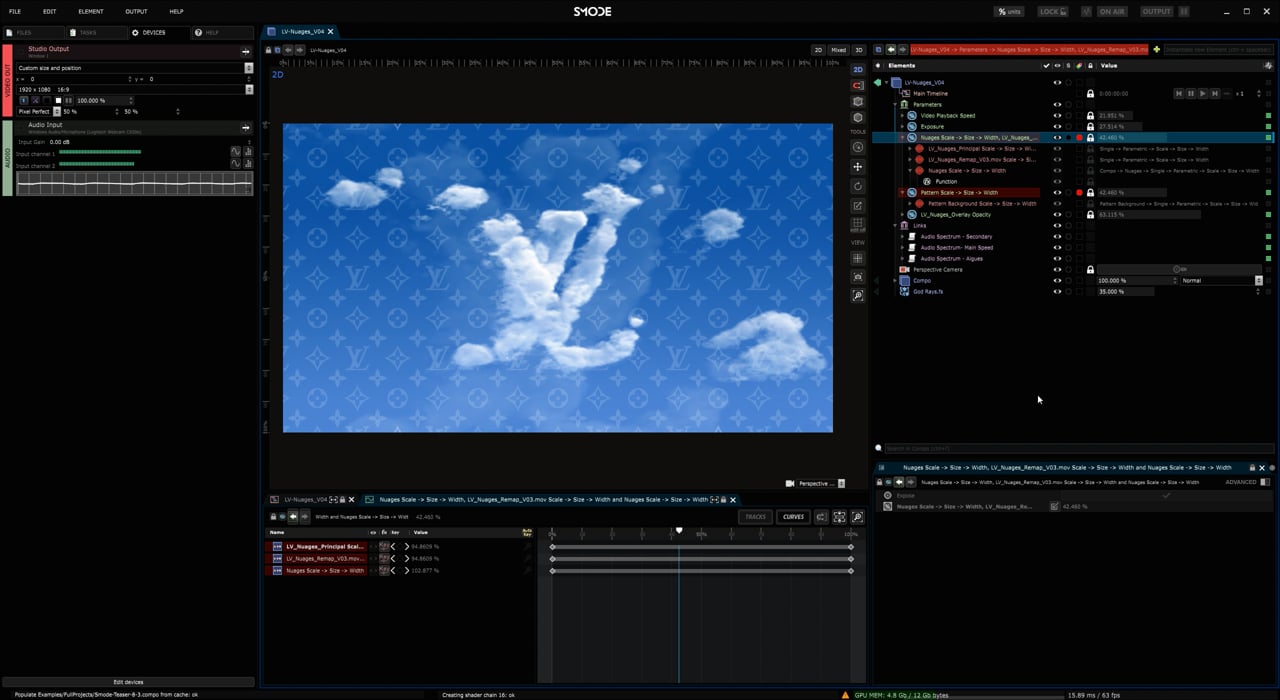Pause the Main Timeline
Image resolution: width=1280 pixels, height=700 pixels.
click(1191, 93)
